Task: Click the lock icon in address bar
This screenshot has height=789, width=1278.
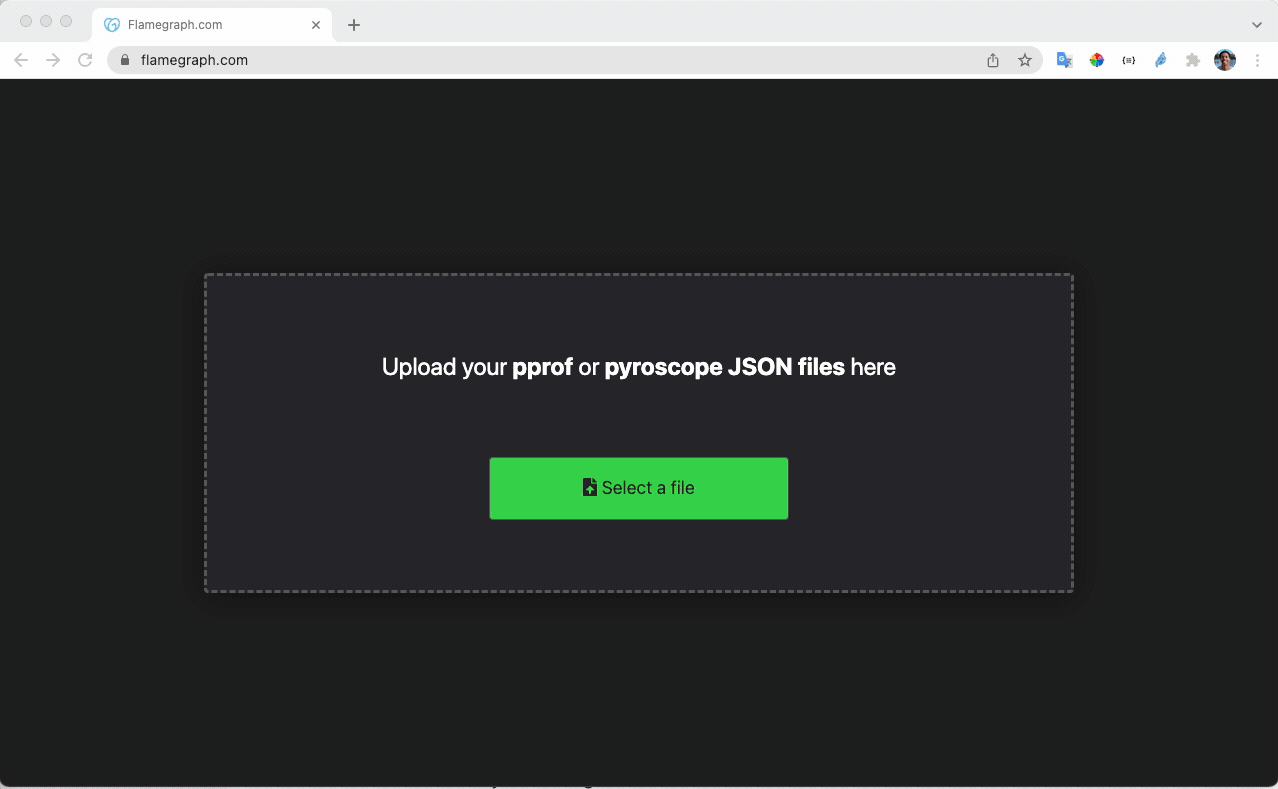Action: click(x=125, y=60)
